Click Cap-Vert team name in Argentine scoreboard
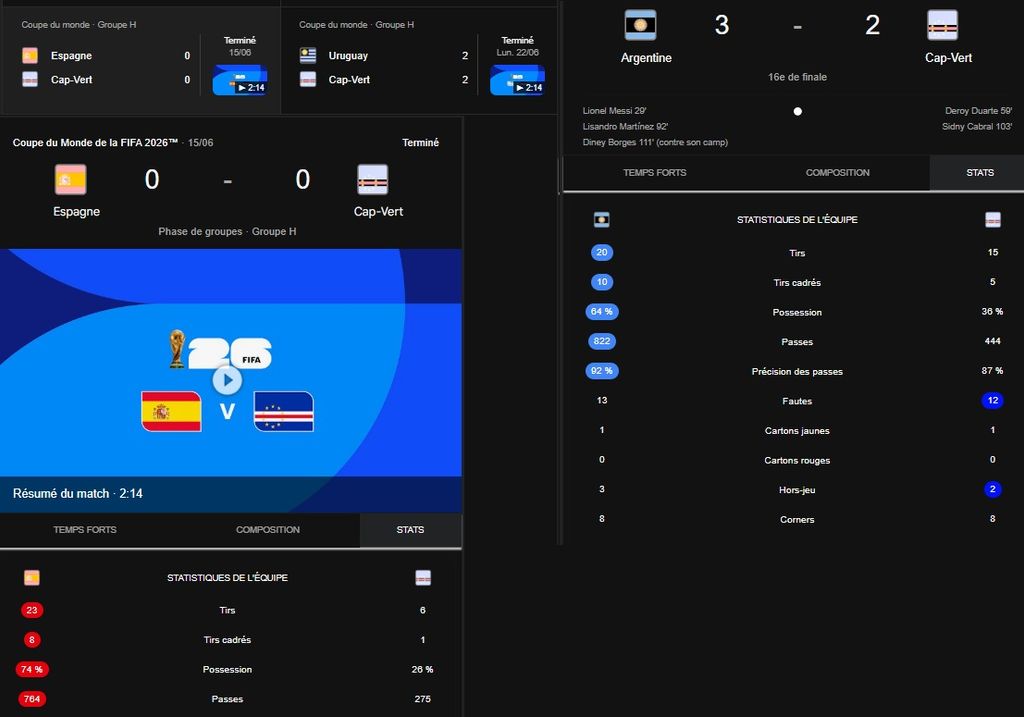 coord(948,57)
